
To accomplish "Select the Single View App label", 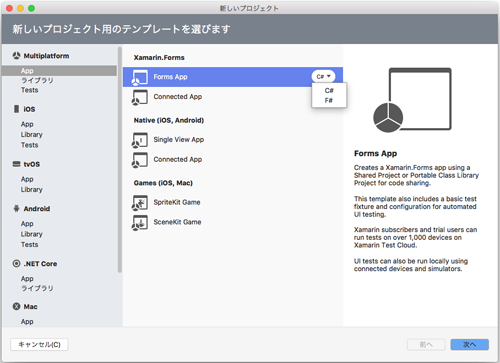I will pyautogui.click(x=179, y=140).
